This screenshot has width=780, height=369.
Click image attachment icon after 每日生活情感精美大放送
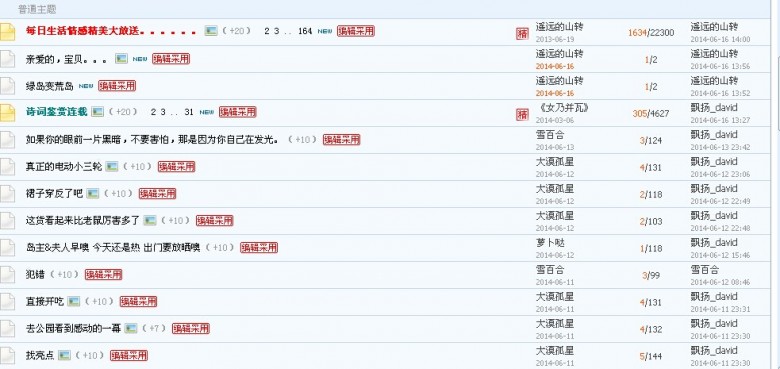[211, 31]
